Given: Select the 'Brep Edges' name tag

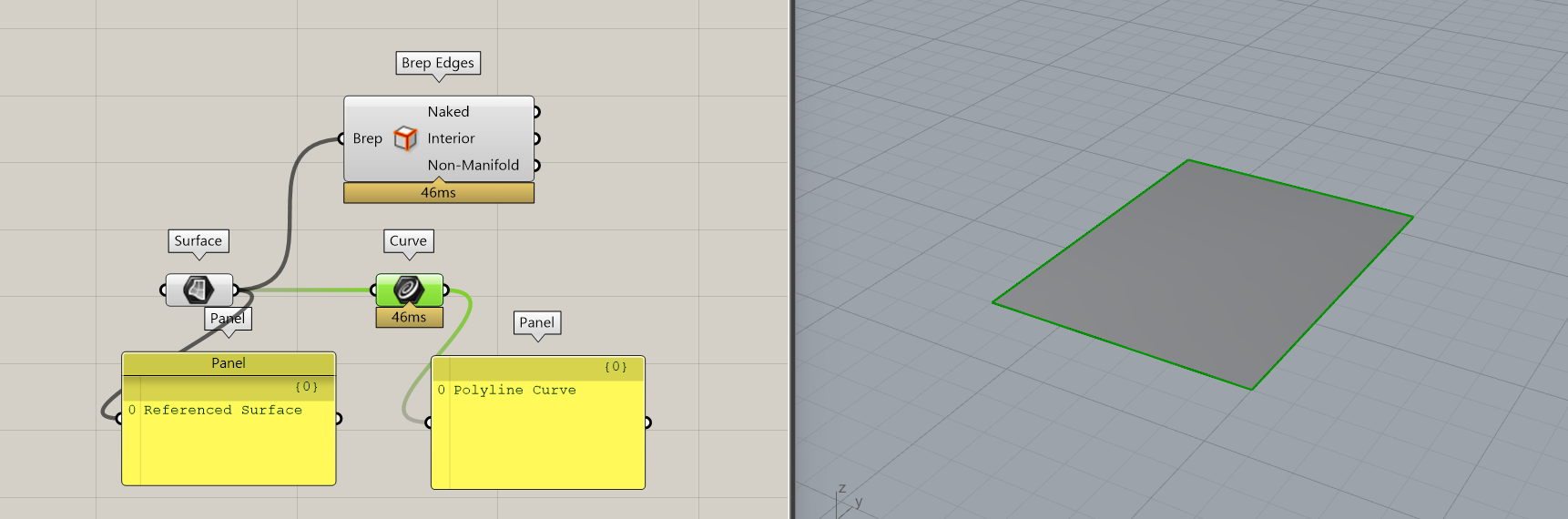Looking at the screenshot, I should [438, 63].
